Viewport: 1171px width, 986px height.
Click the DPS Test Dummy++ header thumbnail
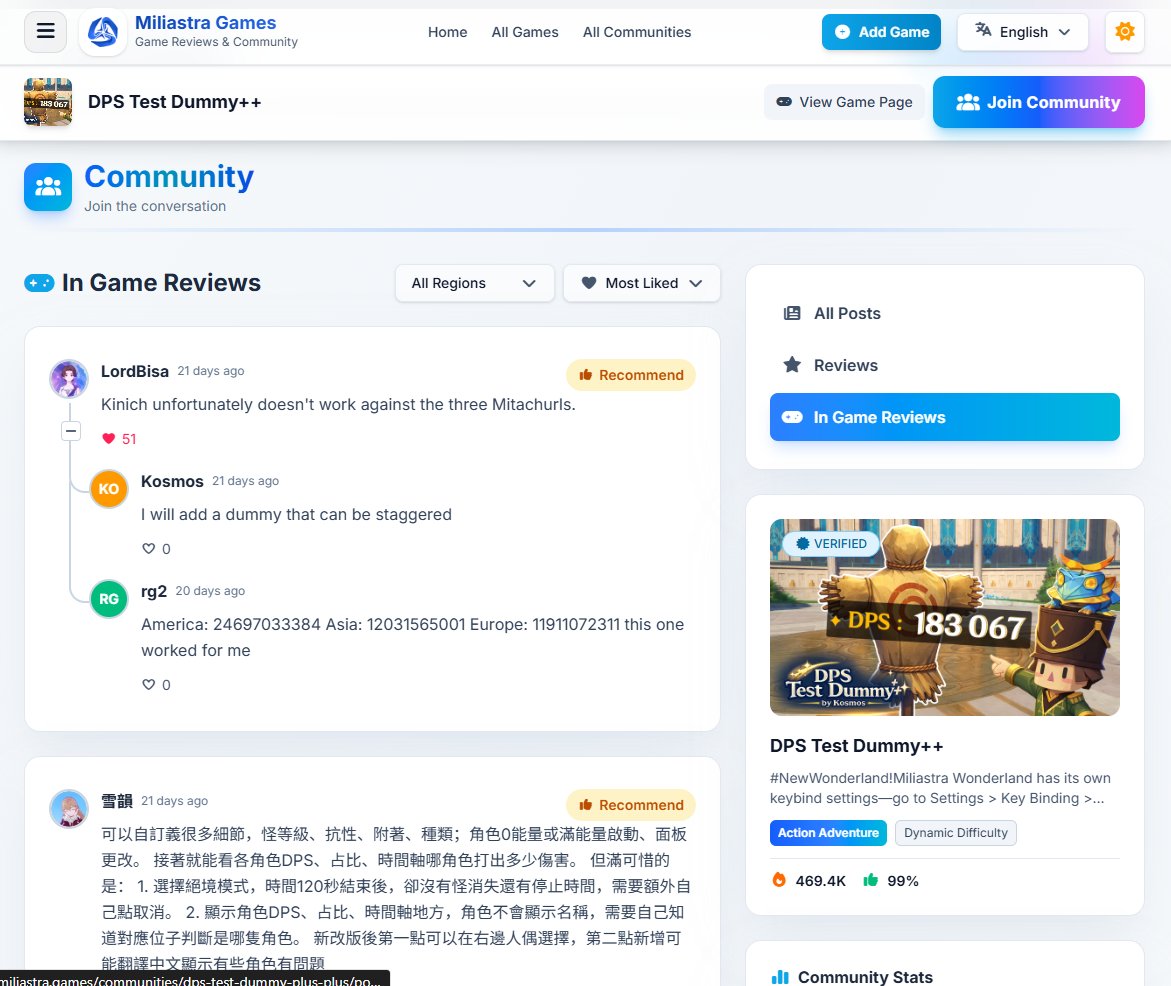point(48,102)
